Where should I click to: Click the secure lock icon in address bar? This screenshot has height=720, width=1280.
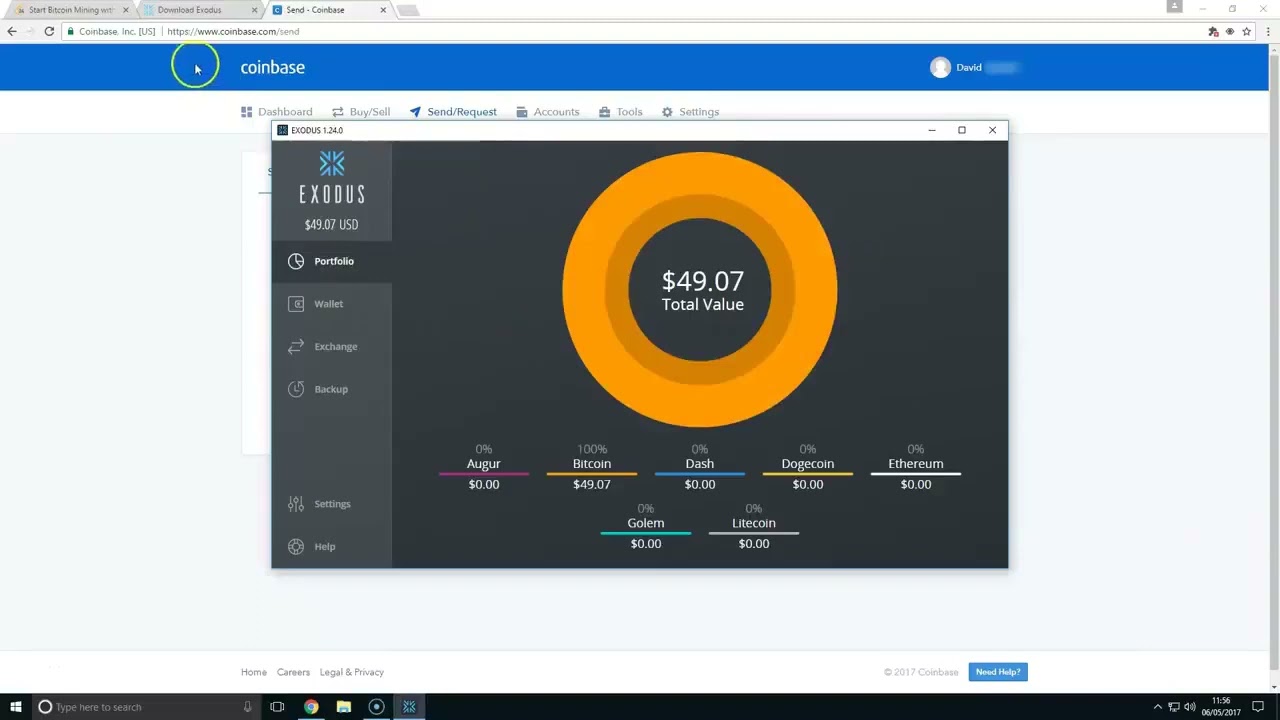[x=71, y=32]
